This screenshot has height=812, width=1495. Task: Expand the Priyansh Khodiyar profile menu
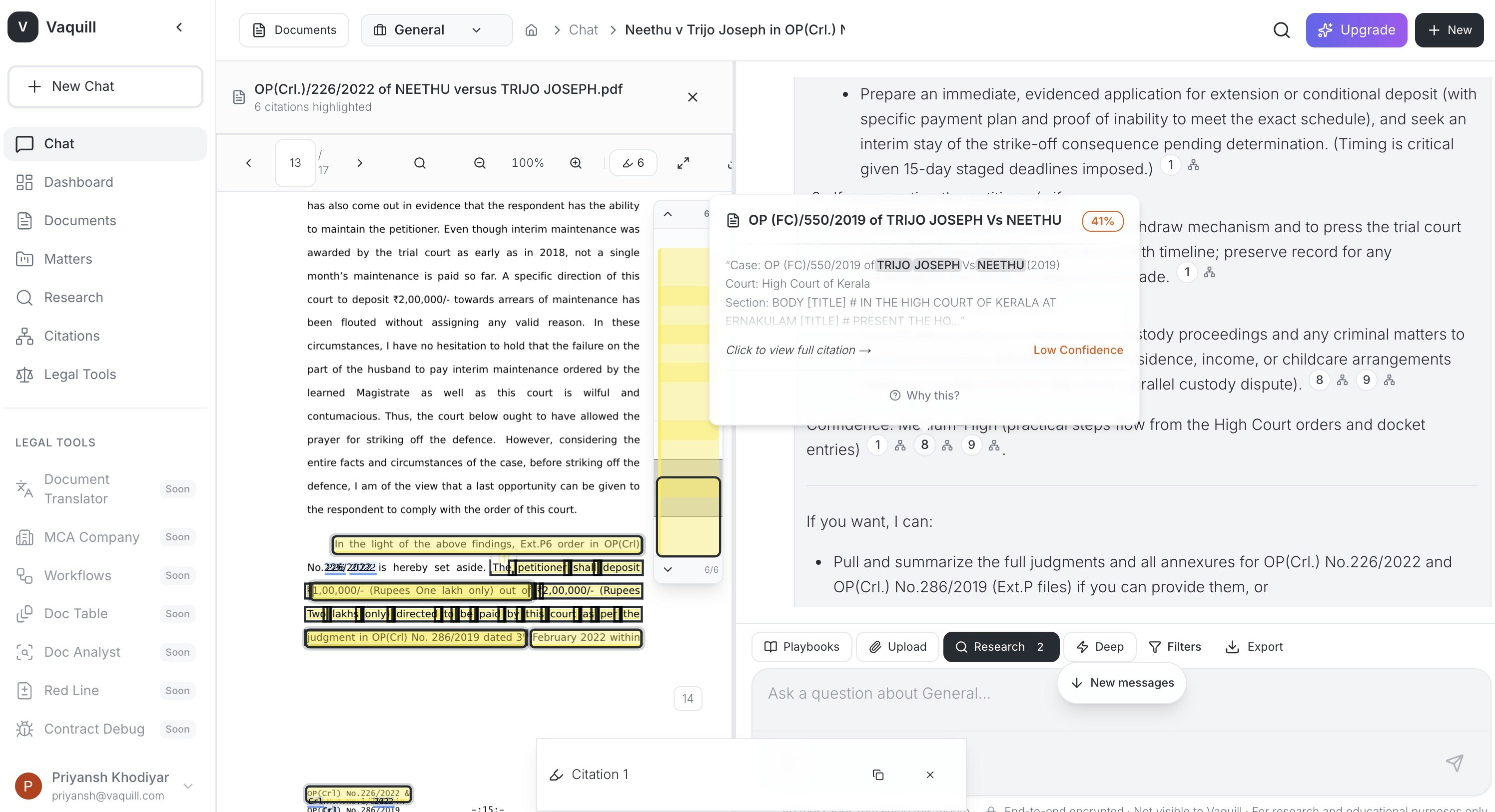tap(187, 786)
